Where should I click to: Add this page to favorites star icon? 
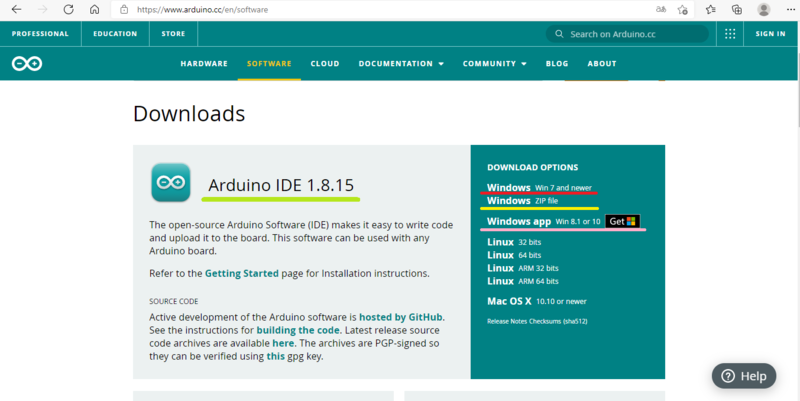683,9
